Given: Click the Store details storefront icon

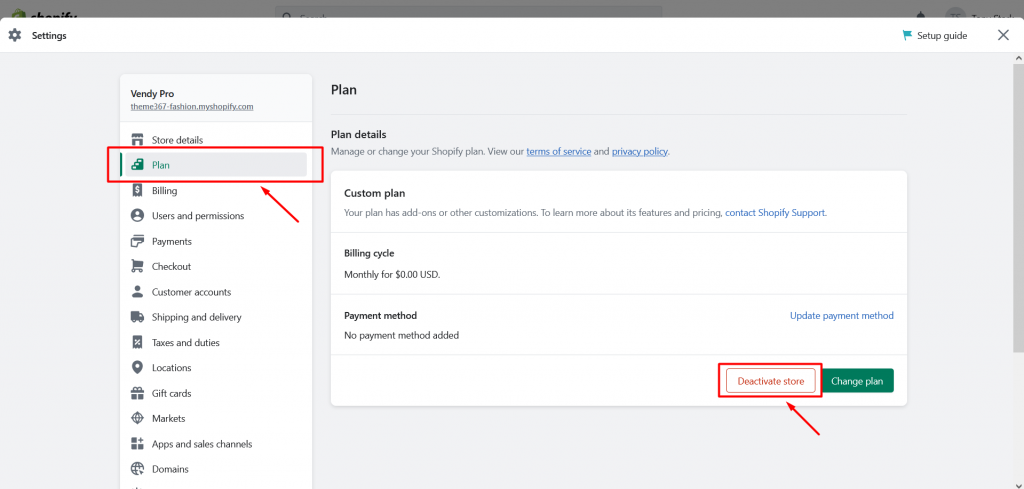Looking at the screenshot, I should [137, 140].
